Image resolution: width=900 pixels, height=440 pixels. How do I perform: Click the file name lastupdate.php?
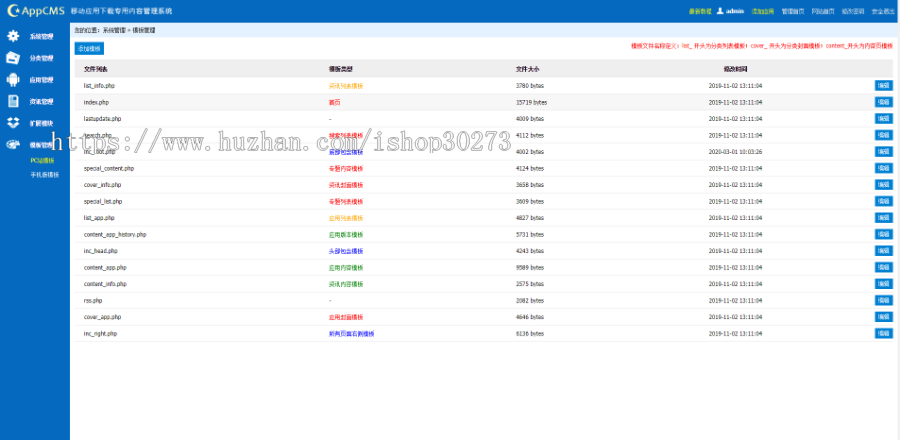click(x=102, y=119)
